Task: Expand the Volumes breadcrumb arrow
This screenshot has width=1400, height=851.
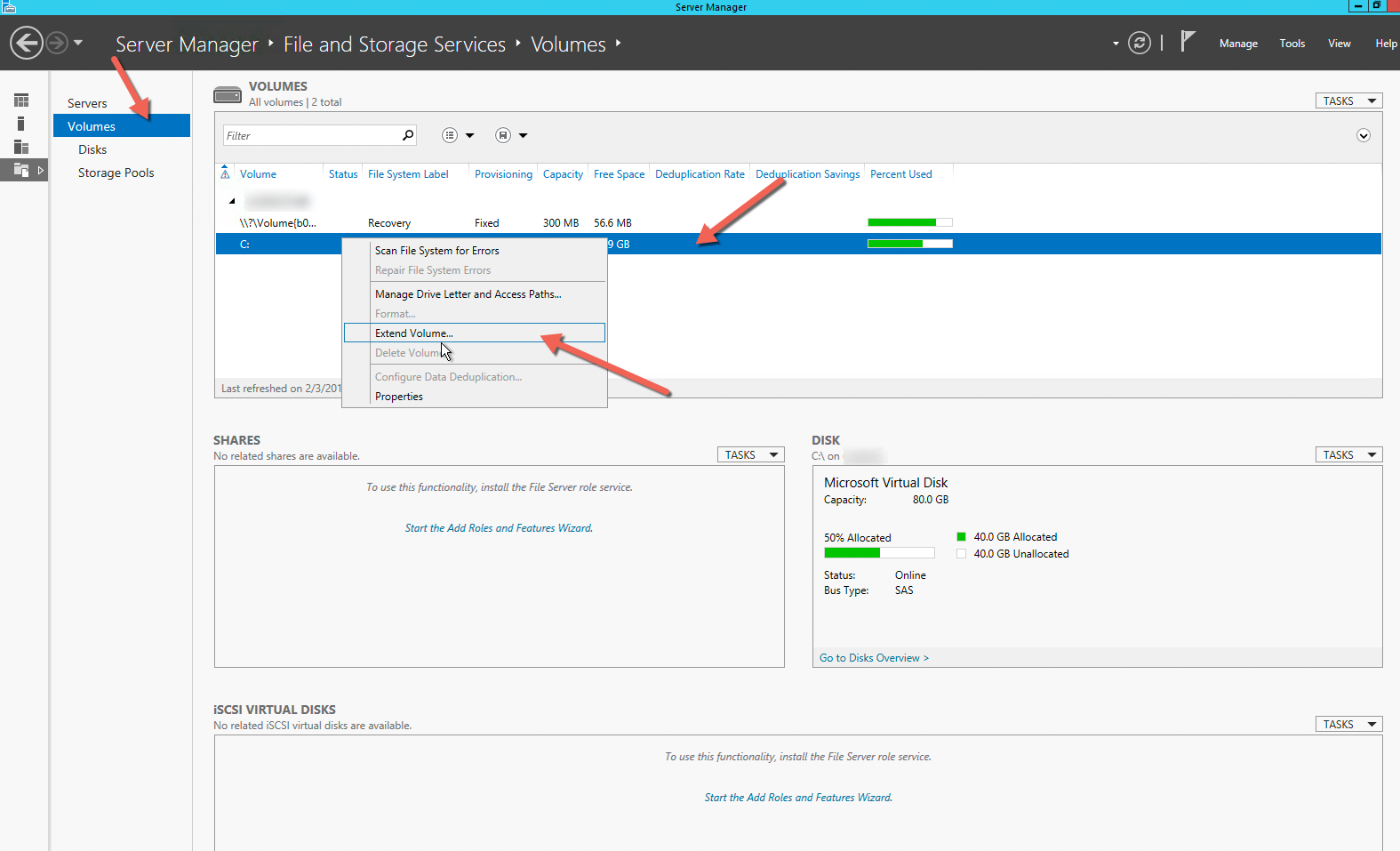Action: tap(618, 43)
